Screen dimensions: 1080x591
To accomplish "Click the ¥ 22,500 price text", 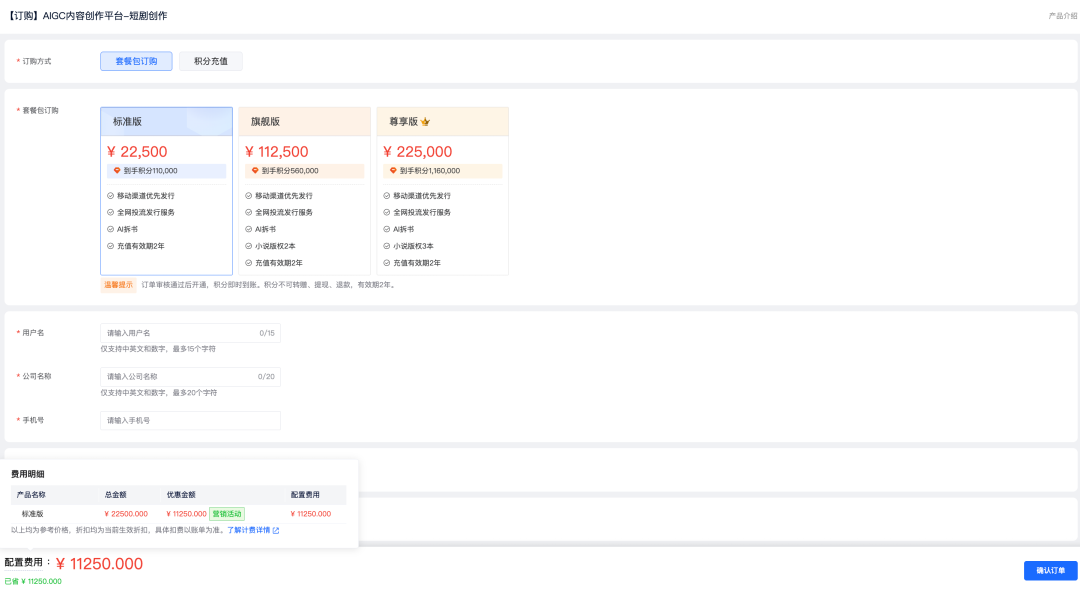I will pos(137,152).
